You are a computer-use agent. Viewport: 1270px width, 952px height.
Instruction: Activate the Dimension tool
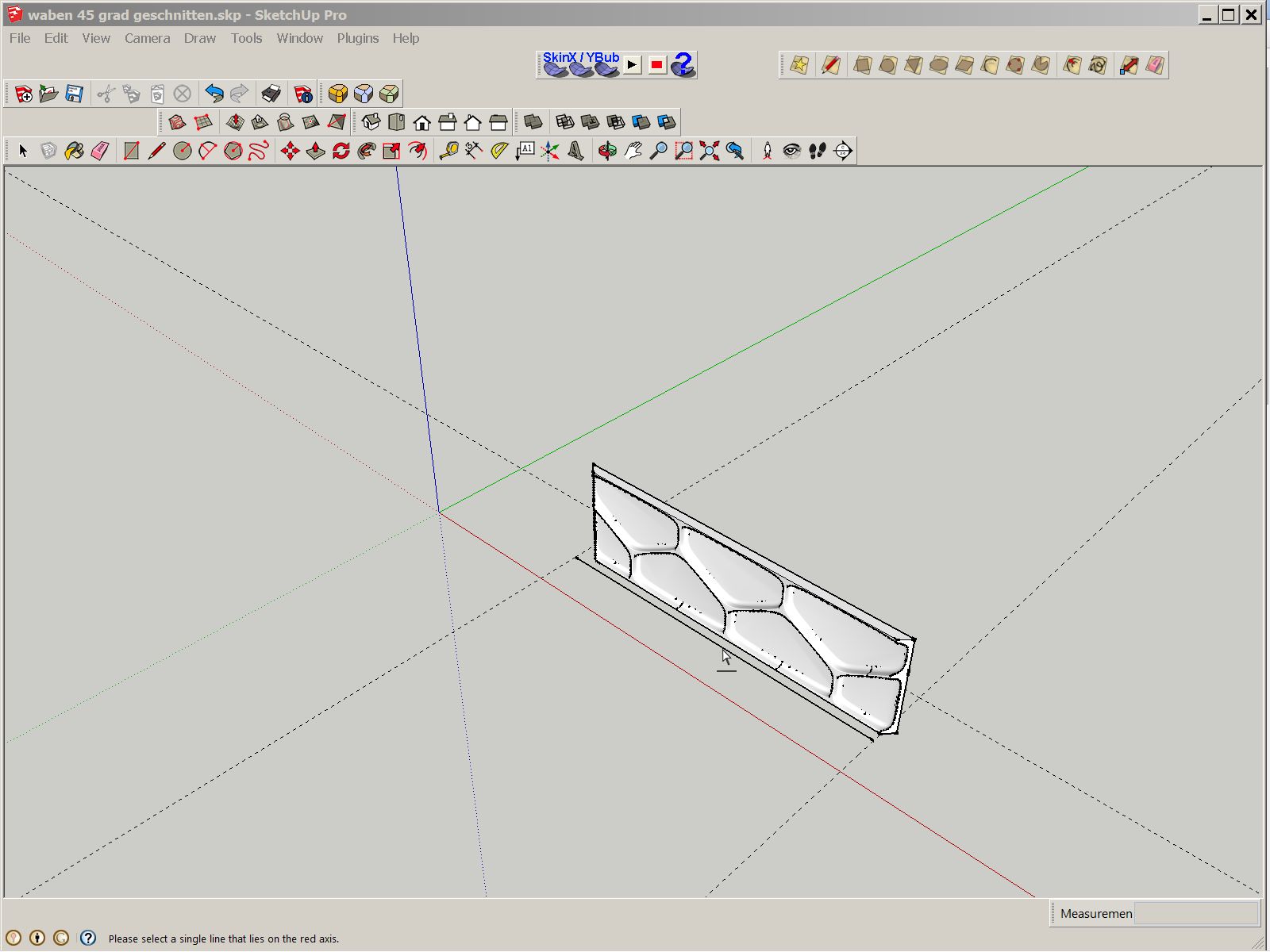click(474, 151)
